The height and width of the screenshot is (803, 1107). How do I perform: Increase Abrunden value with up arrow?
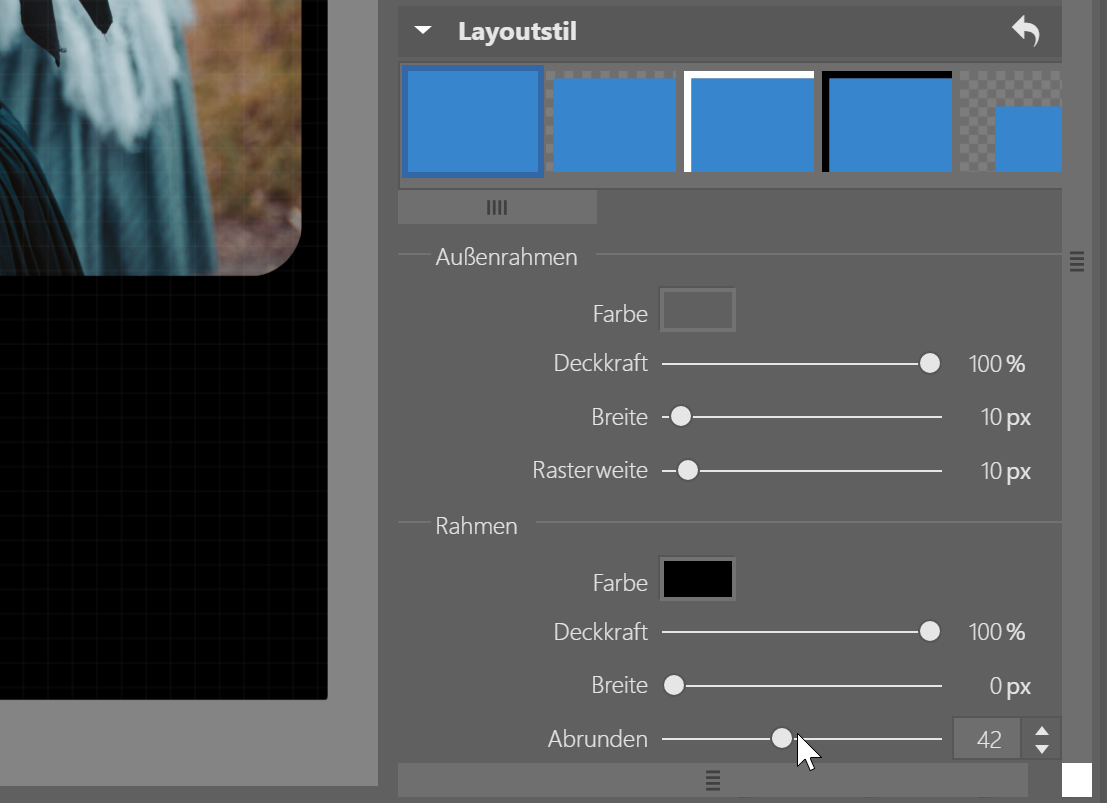click(x=1042, y=731)
